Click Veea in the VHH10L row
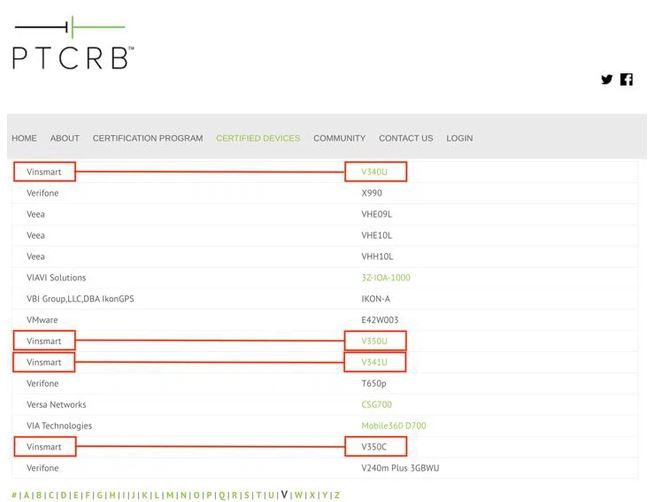 coord(35,256)
